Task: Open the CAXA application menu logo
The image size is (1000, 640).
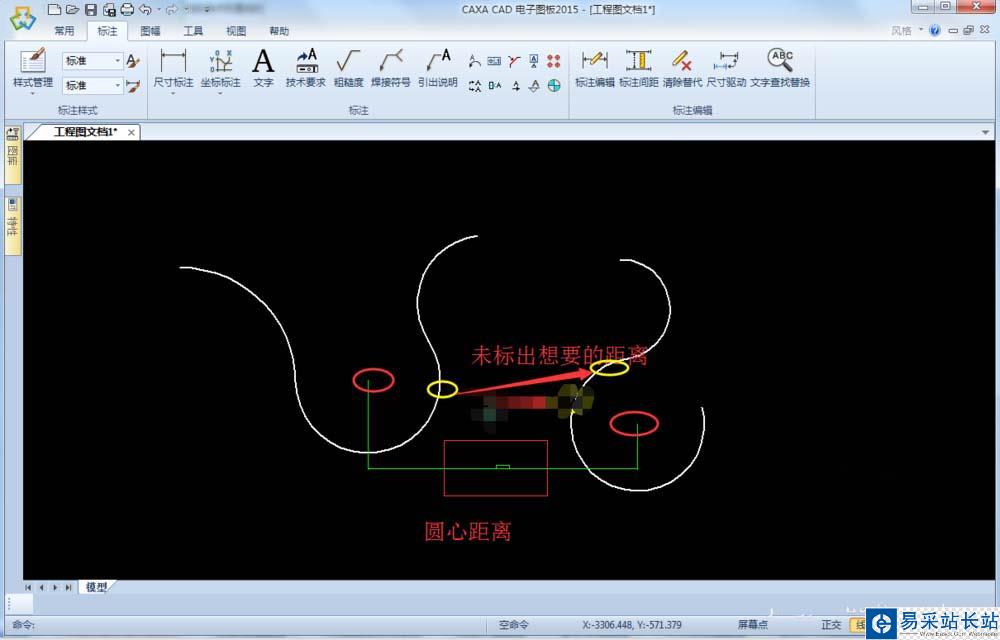Action: coord(23,18)
